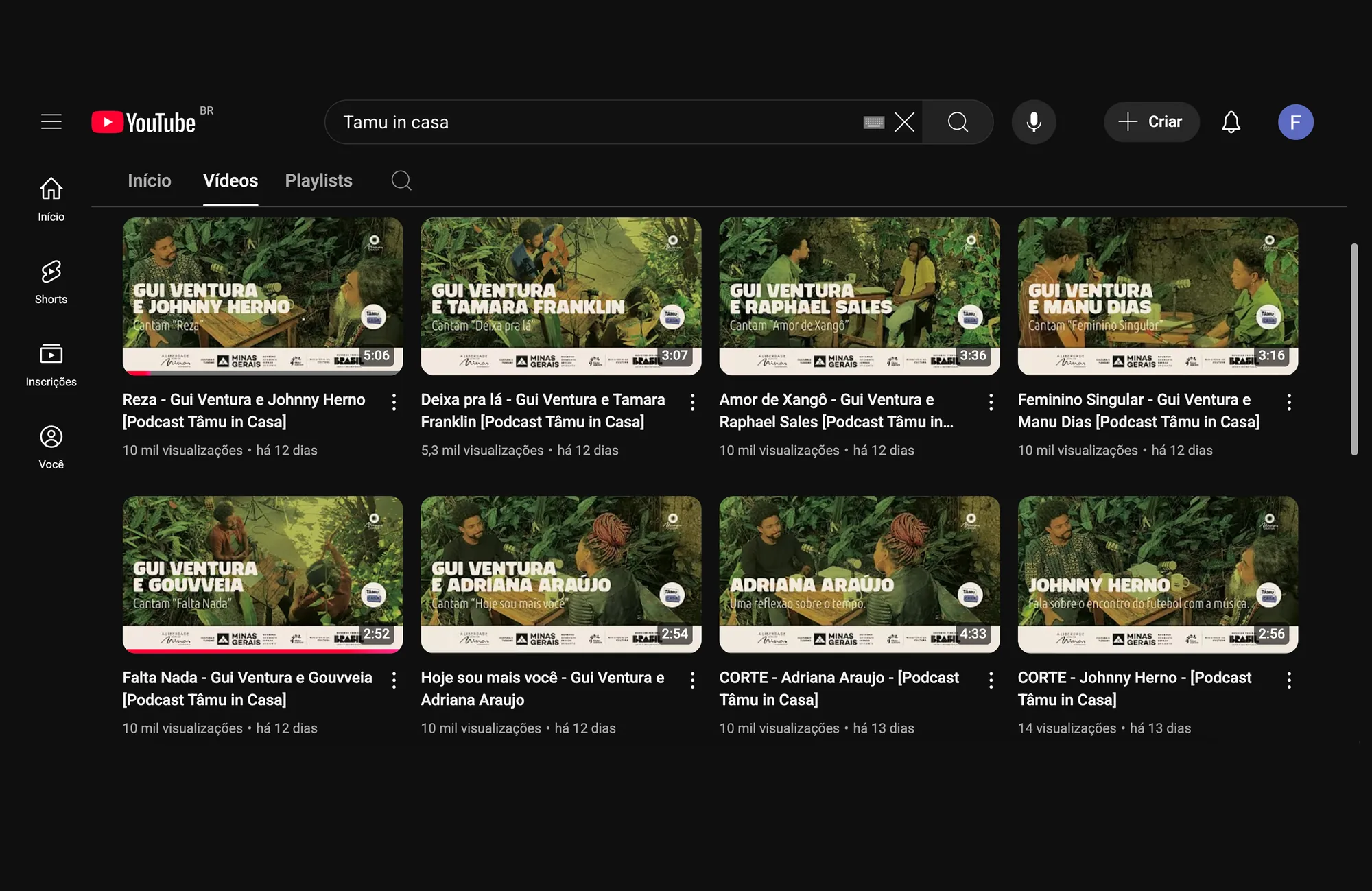The width and height of the screenshot is (1372, 891).
Task: Open the on-screen keyboard icon in search
Action: [x=873, y=122]
